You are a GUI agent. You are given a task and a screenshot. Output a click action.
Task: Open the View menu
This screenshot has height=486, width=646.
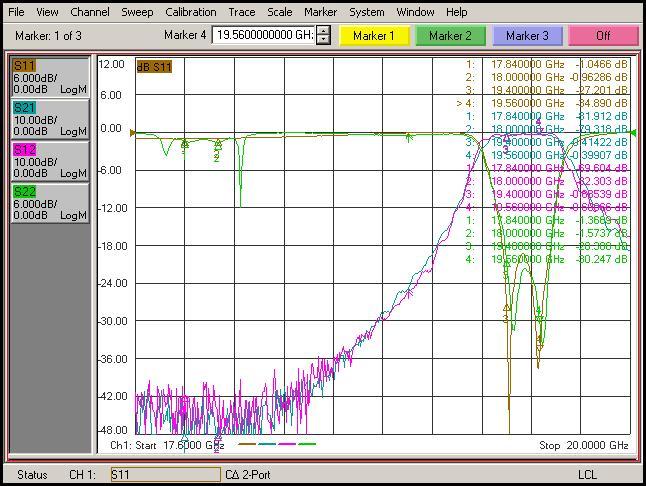47,12
